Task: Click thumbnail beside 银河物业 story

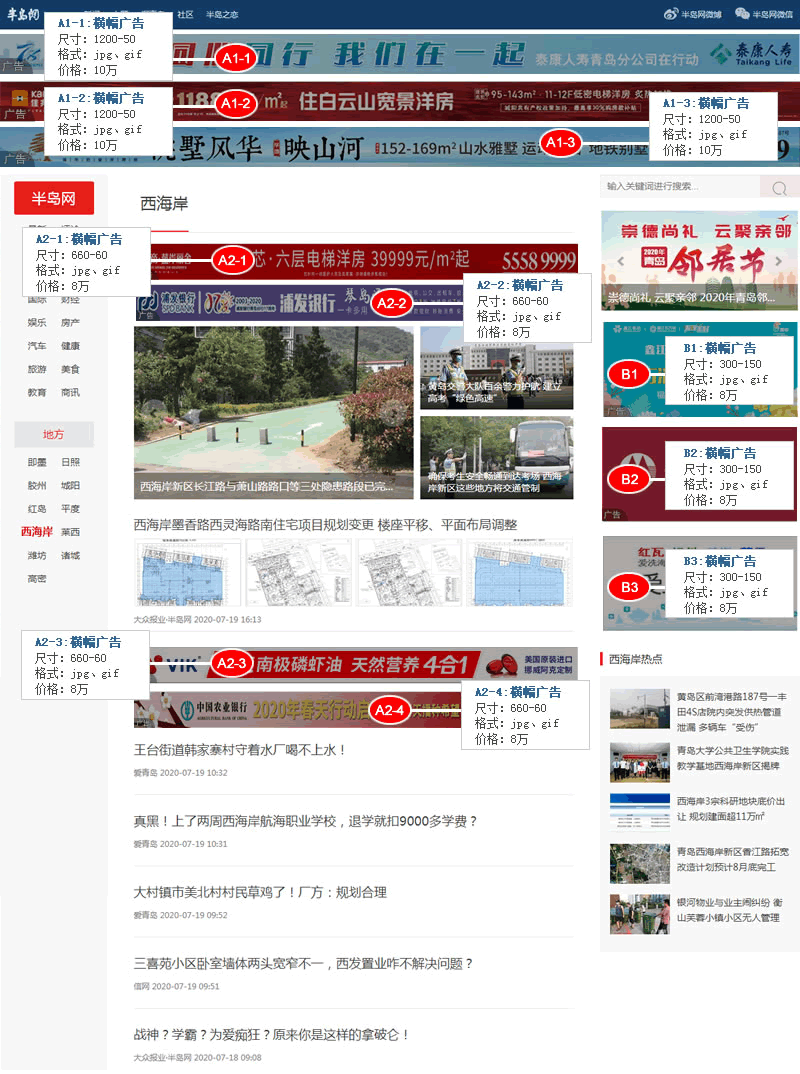Action: (x=640, y=914)
